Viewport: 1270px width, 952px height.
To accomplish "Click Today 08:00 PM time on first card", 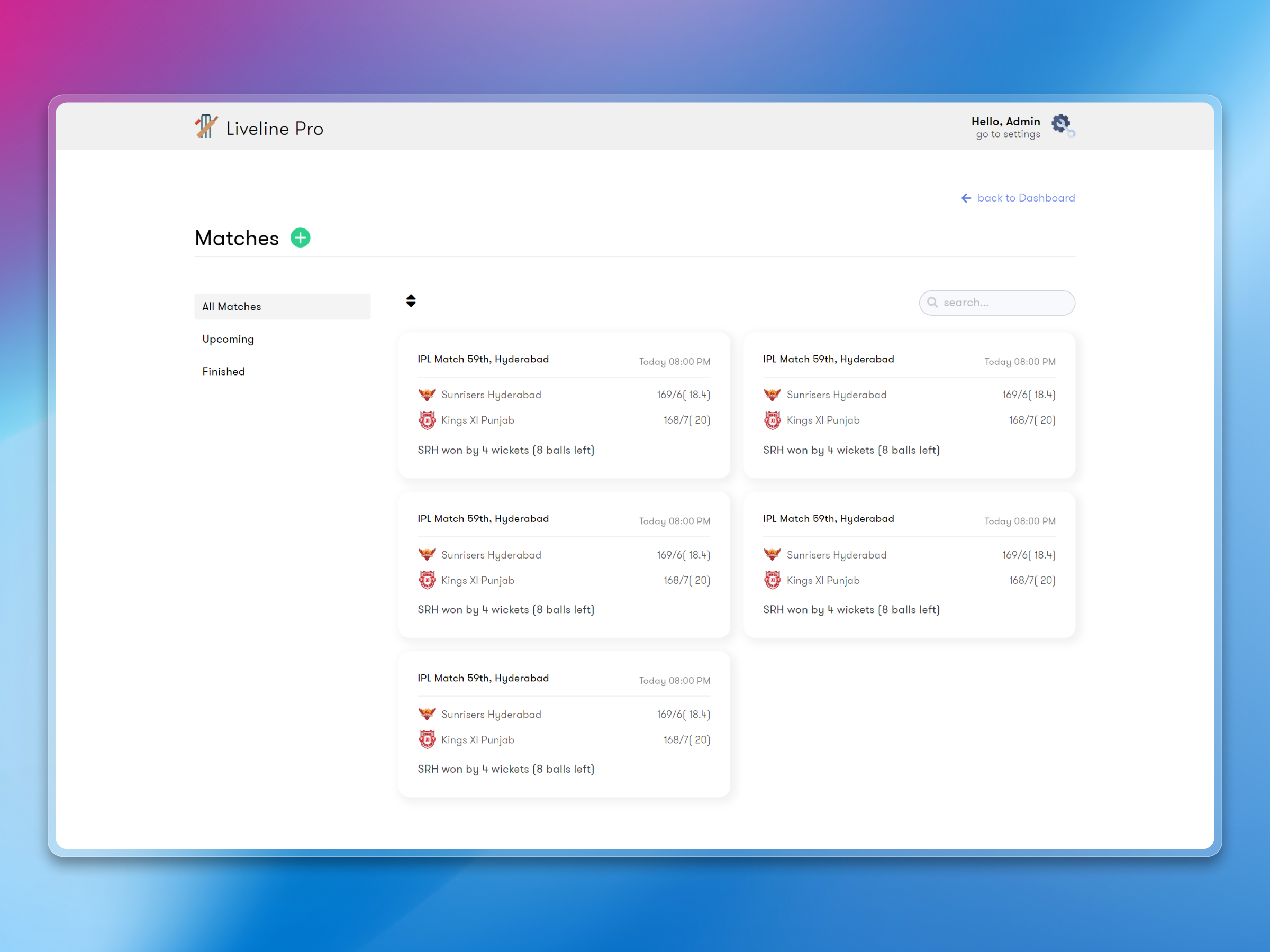I will coord(674,362).
